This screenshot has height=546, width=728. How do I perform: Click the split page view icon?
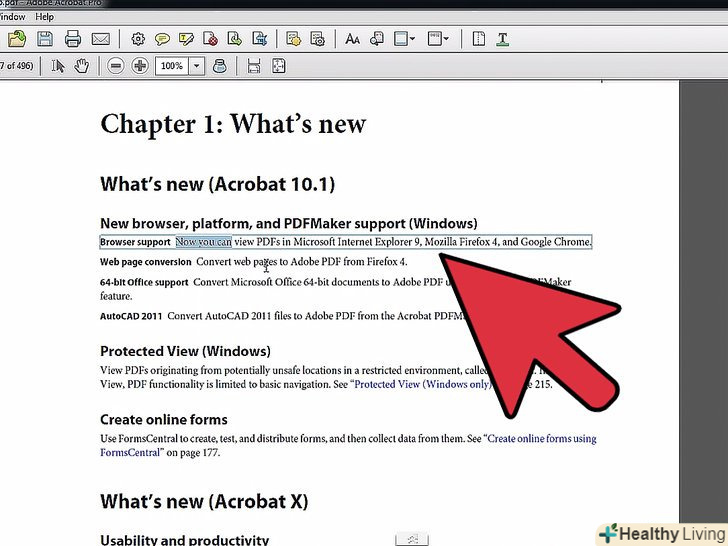pos(479,39)
